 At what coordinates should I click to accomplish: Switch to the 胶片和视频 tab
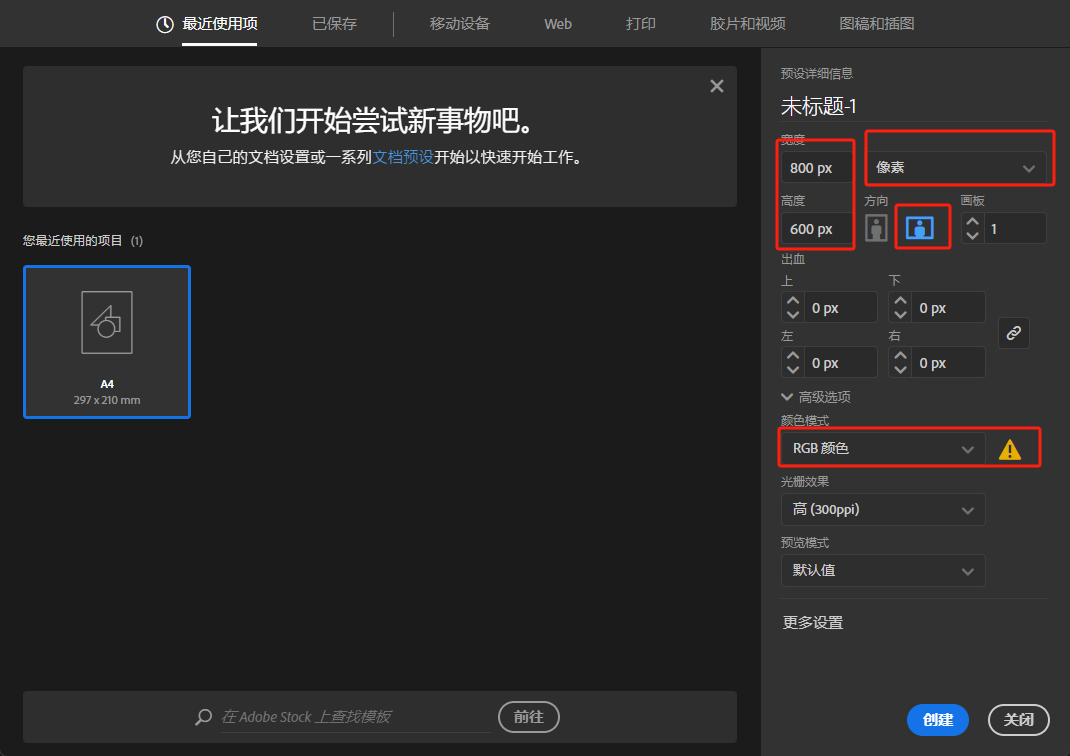click(747, 24)
